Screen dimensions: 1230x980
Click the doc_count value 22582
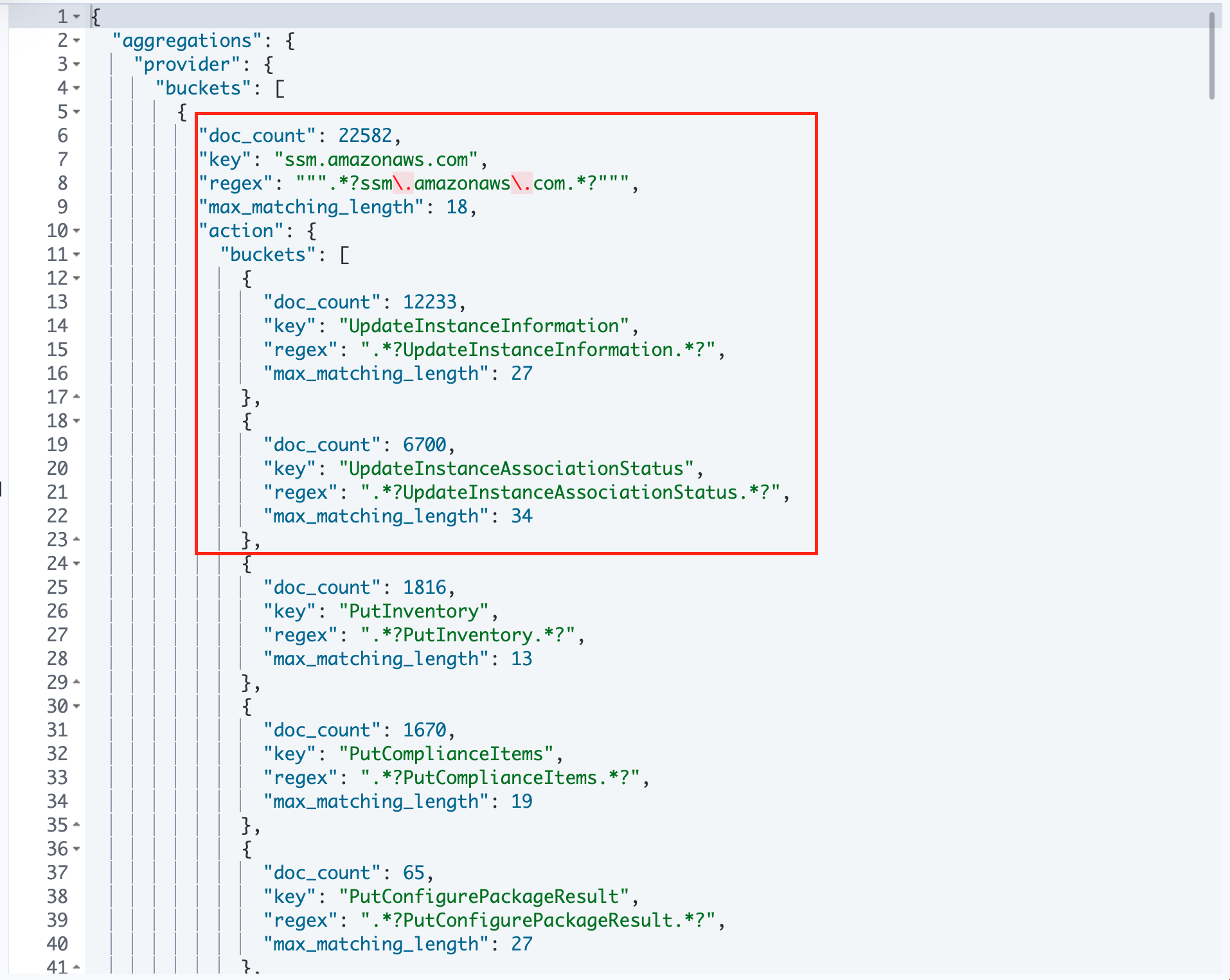(365, 136)
